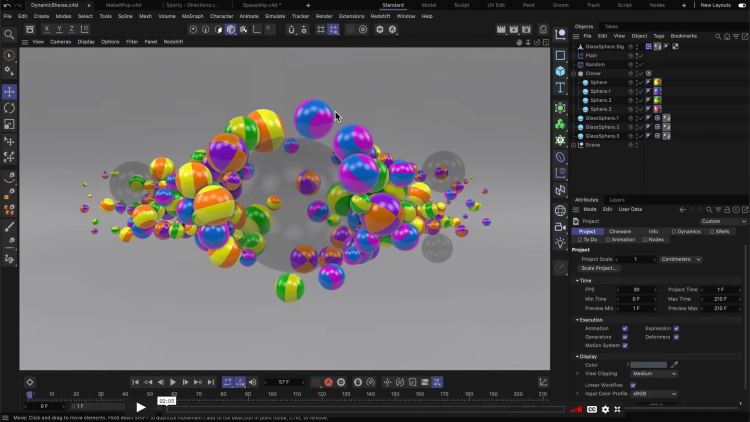The width and height of the screenshot is (750, 422).
Task: Click the keyframe diamond icon beside timeline
Action: pyautogui.click(x=30, y=382)
